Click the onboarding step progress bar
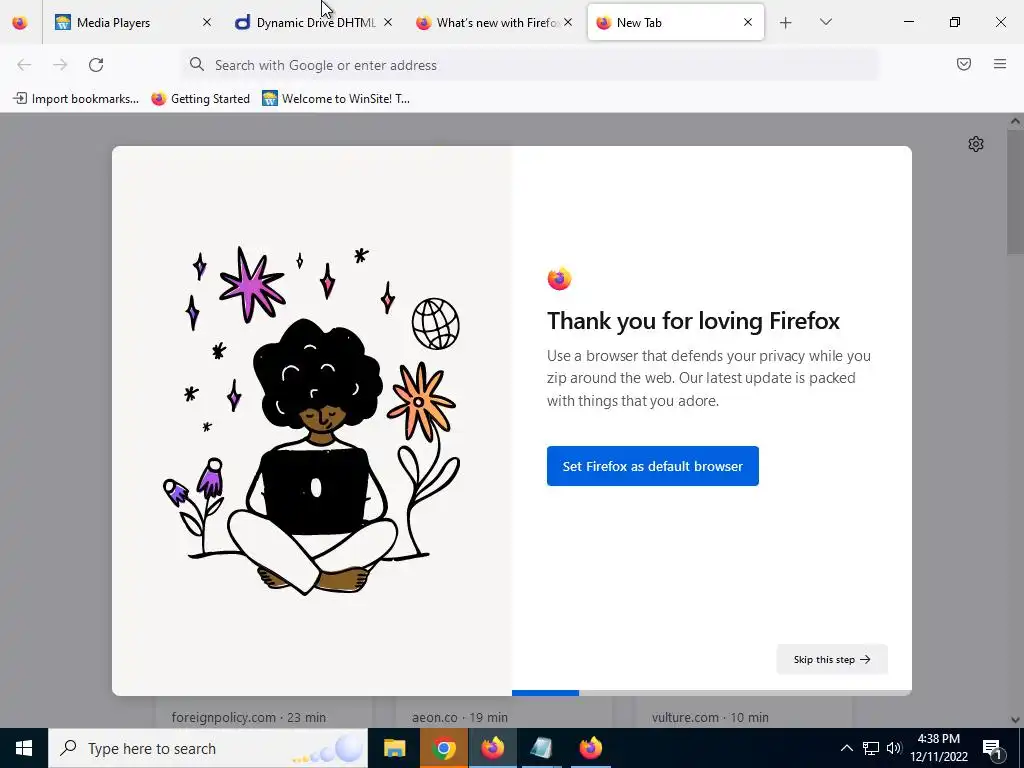This screenshot has height=768, width=1024. (x=711, y=693)
